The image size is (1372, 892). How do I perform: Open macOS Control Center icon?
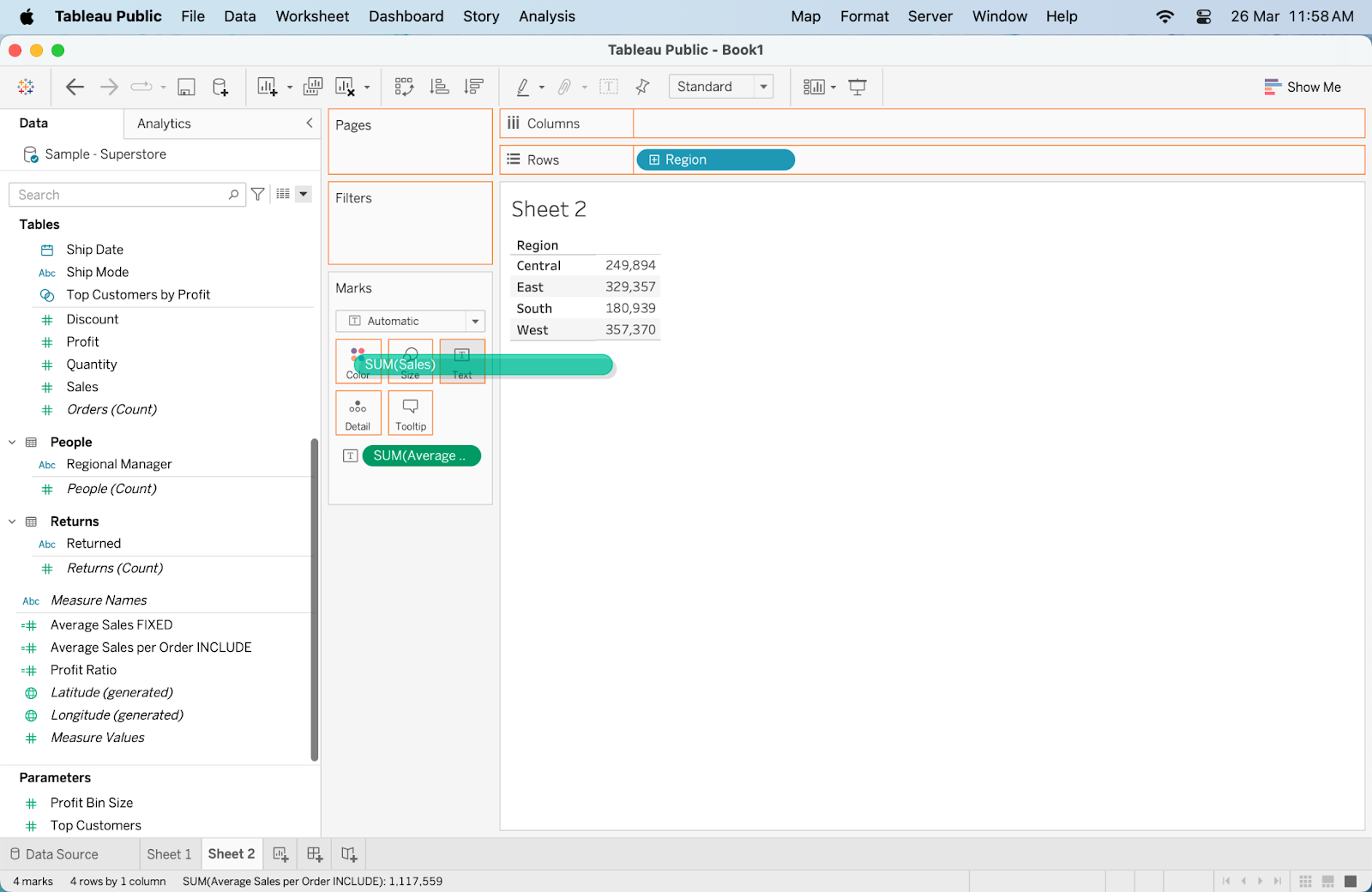point(1204,16)
